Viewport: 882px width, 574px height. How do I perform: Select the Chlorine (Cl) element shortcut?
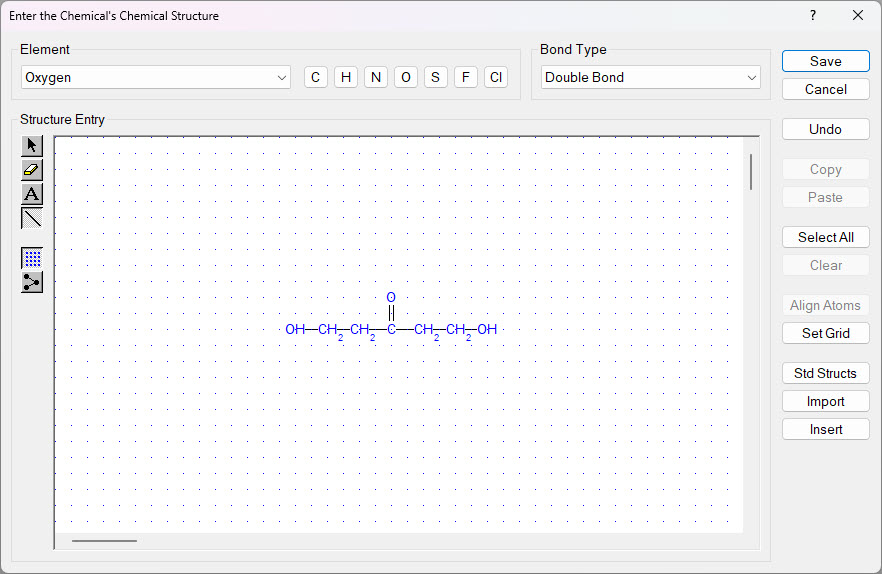(x=495, y=77)
